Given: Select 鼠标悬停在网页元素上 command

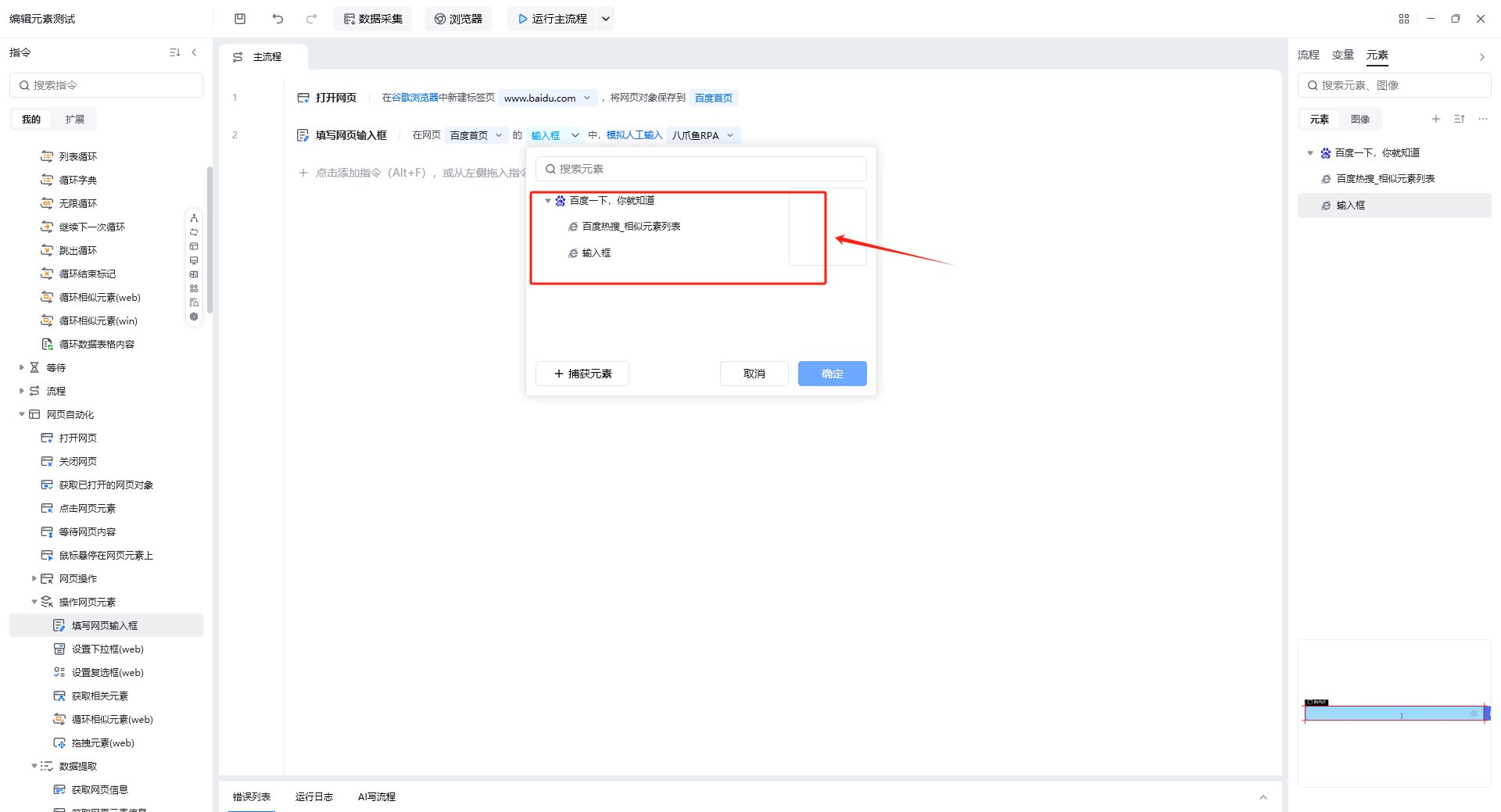Looking at the screenshot, I should pos(106,555).
